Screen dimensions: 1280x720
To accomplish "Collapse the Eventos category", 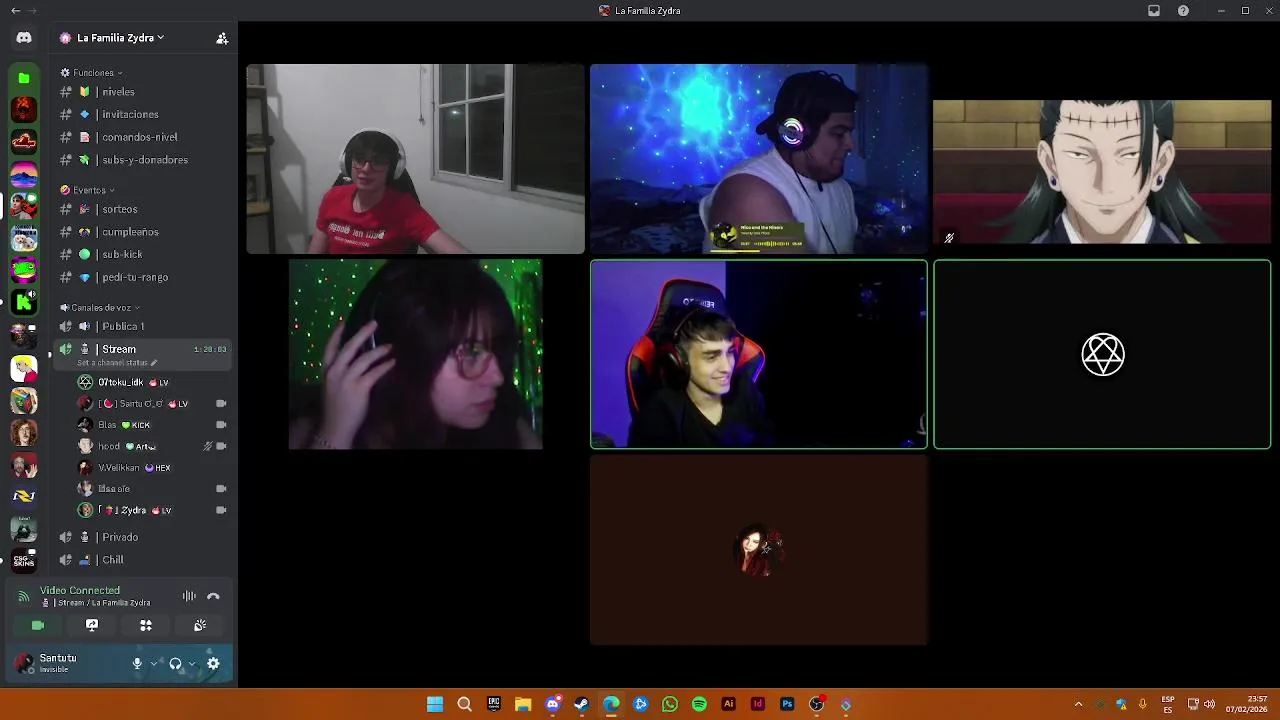I will [88, 190].
